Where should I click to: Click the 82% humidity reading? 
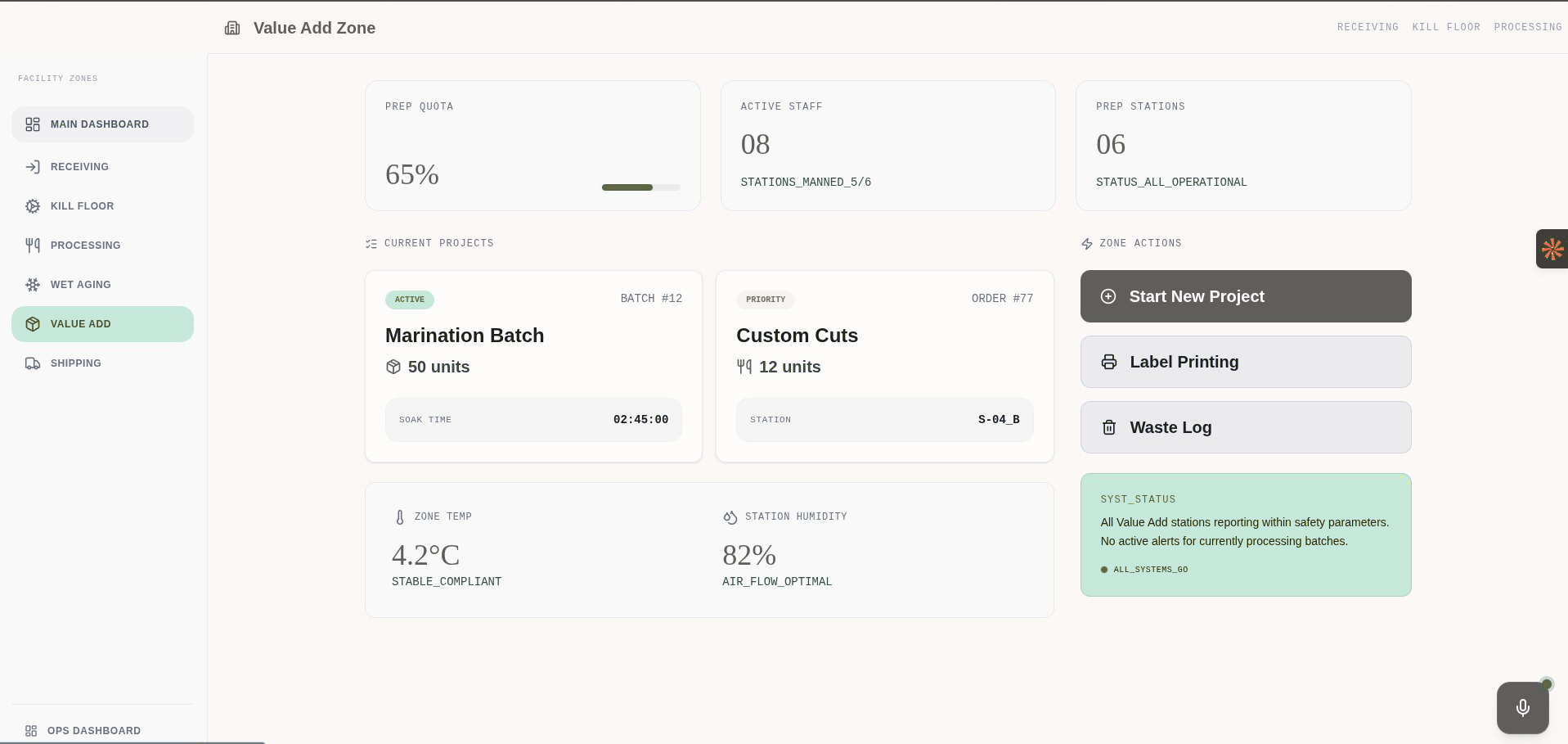click(x=749, y=555)
